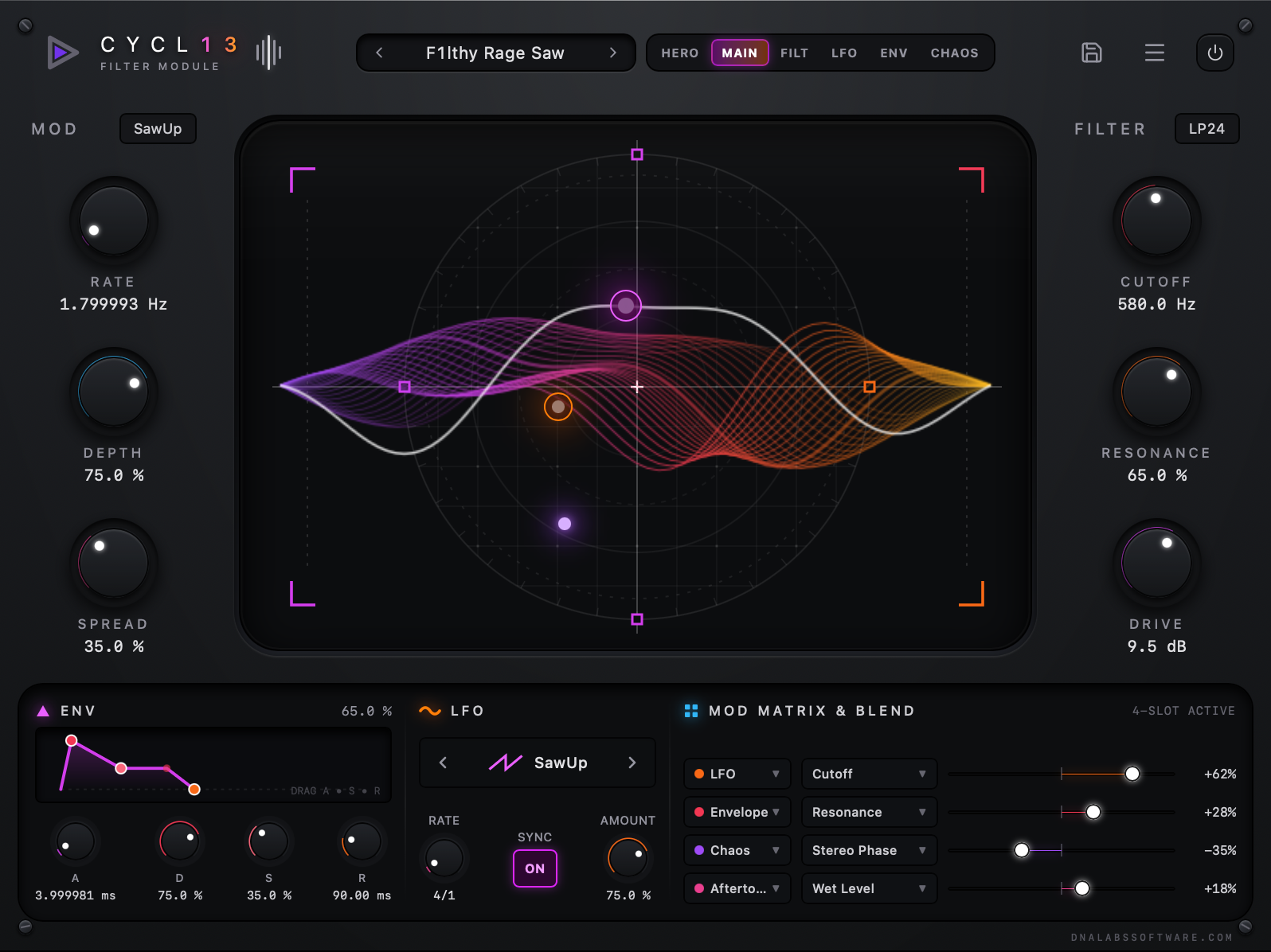The height and width of the screenshot is (952, 1271).
Task: Click the ENV pink triangle icon
Action: tap(43, 711)
